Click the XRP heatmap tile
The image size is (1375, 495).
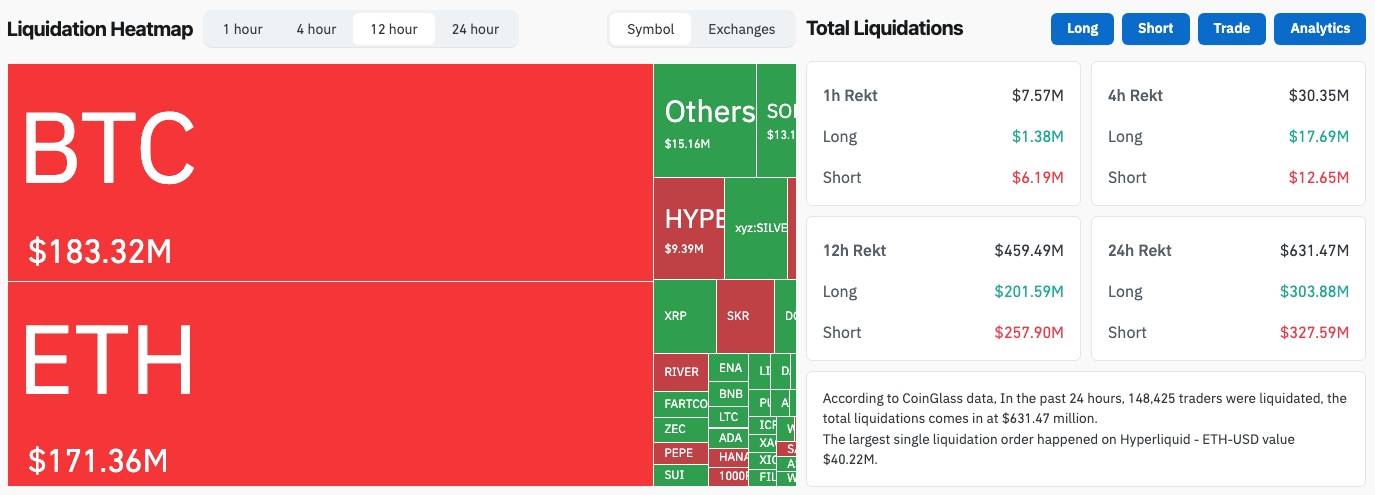pos(684,316)
